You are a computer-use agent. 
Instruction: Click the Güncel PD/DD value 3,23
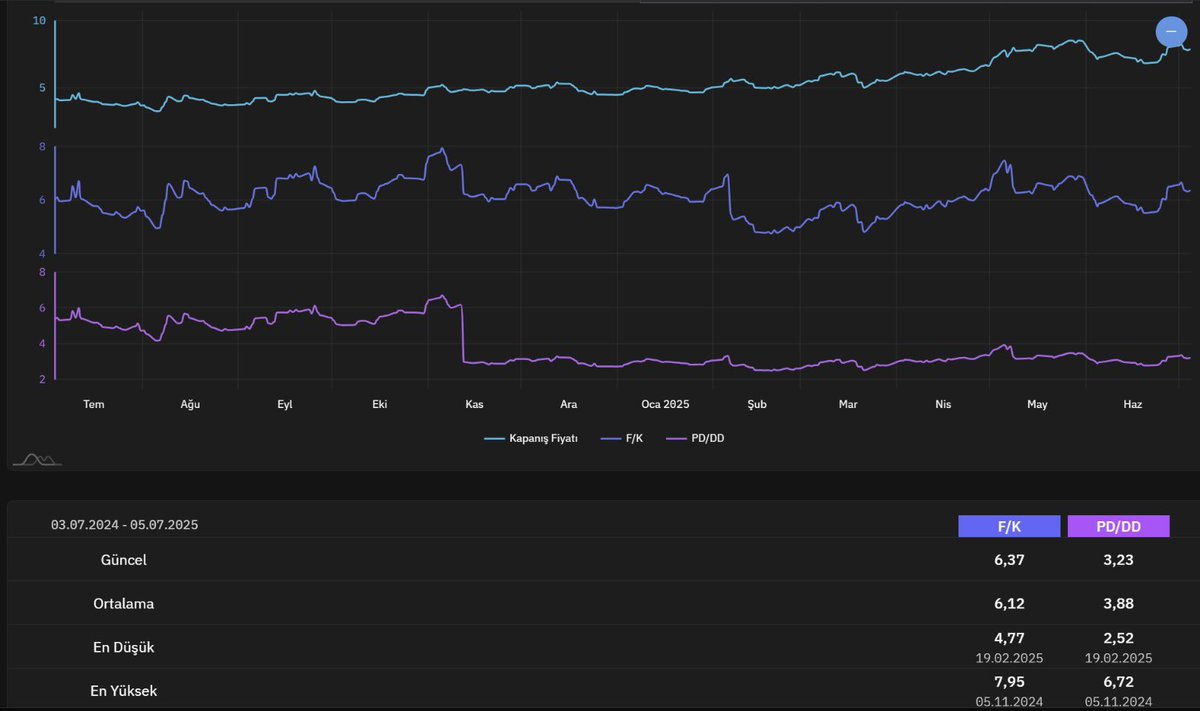(x=1118, y=560)
